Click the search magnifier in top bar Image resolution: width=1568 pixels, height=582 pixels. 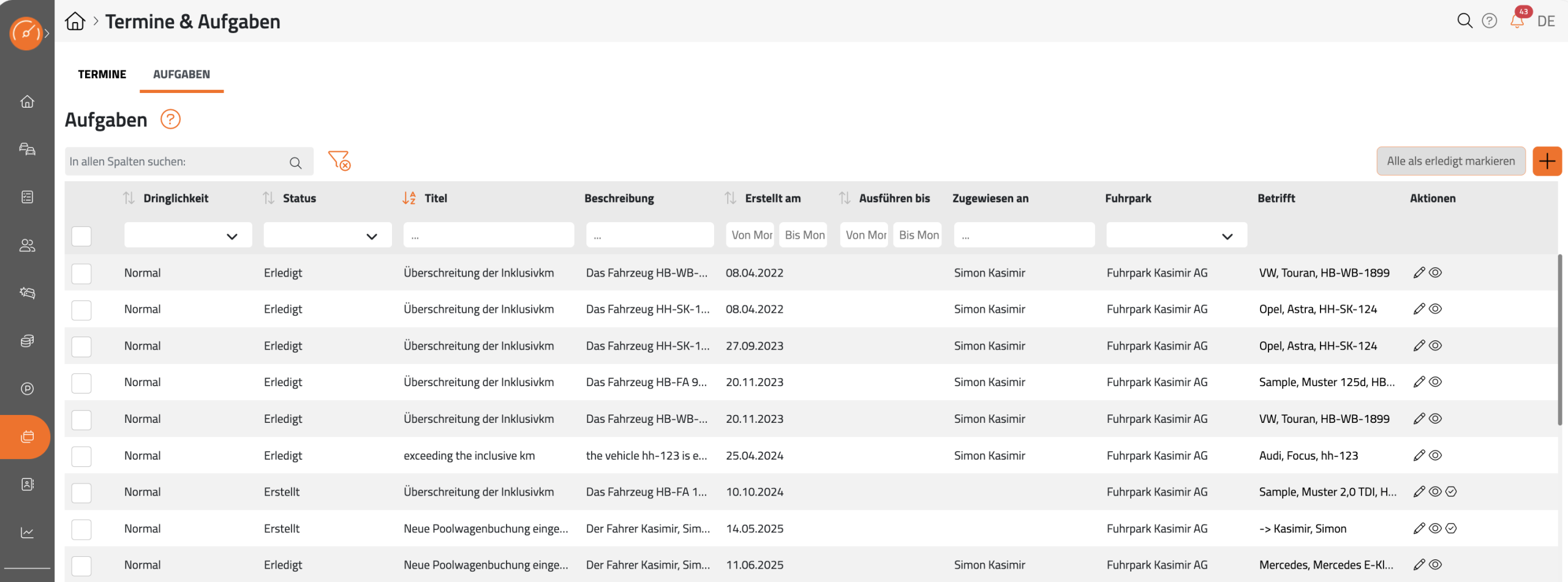click(x=1464, y=21)
